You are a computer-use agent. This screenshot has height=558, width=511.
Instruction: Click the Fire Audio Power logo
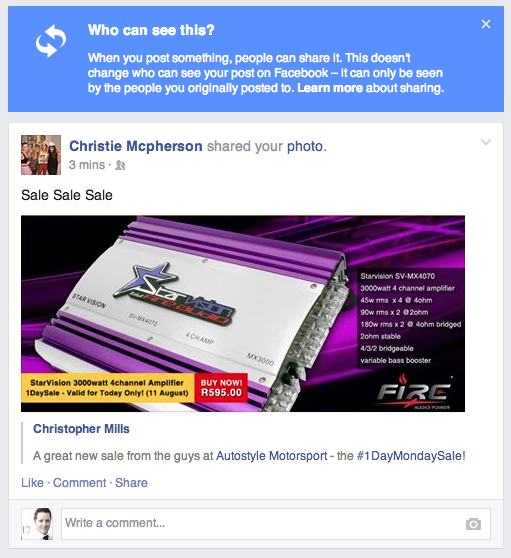click(x=414, y=393)
